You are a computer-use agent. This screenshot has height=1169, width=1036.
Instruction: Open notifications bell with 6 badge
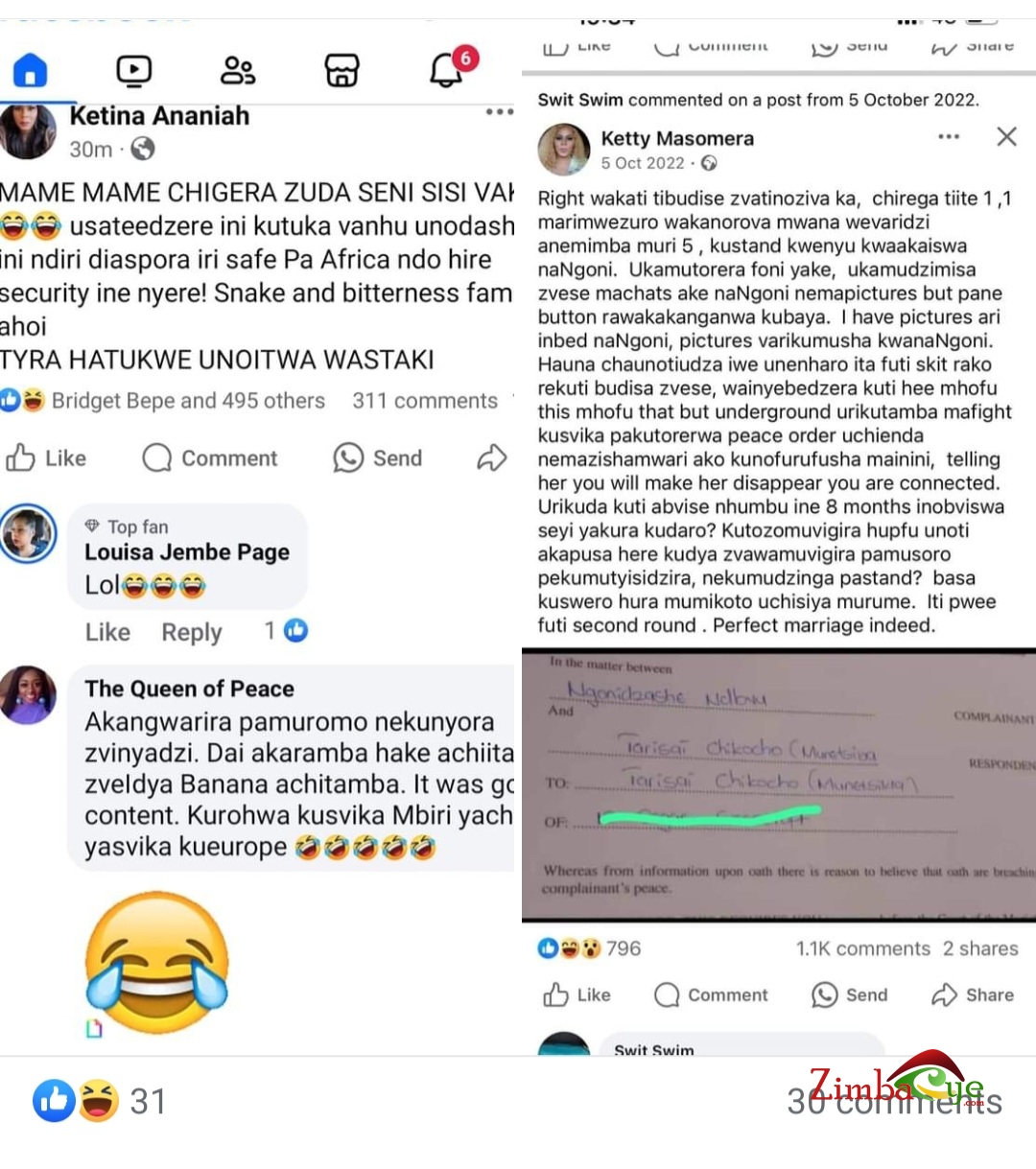[447, 69]
